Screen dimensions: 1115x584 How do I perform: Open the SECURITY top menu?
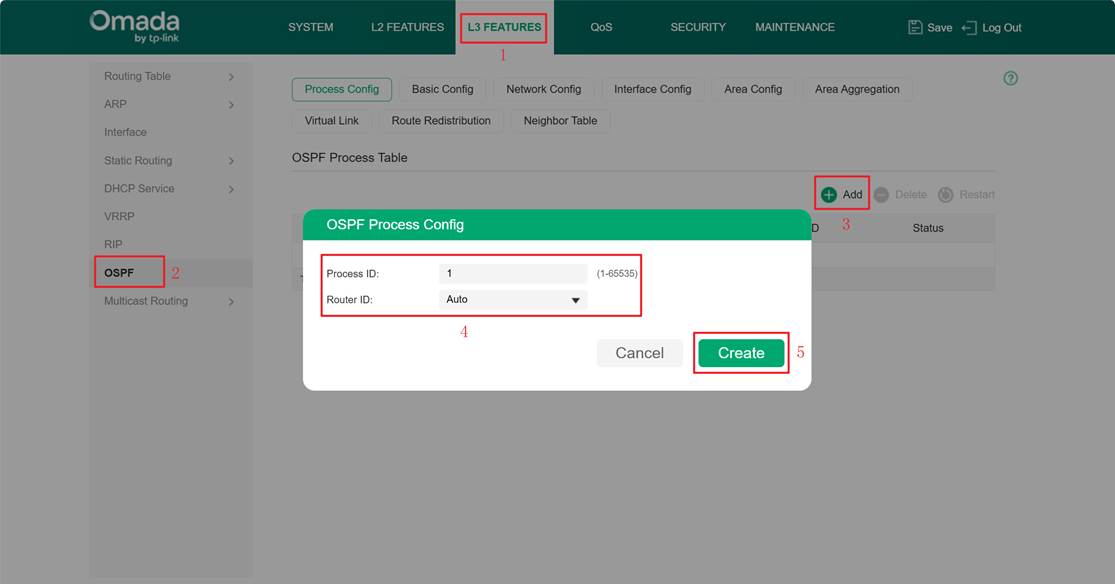click(x=698, y=27)
